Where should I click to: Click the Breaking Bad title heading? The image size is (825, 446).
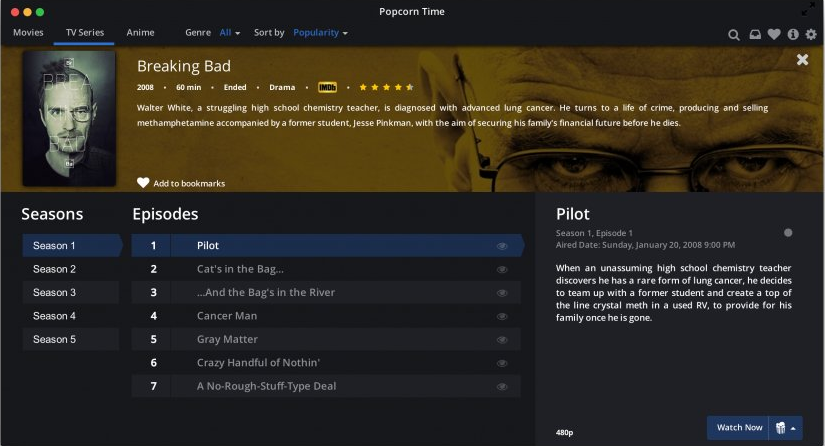[x=184, y=66]
